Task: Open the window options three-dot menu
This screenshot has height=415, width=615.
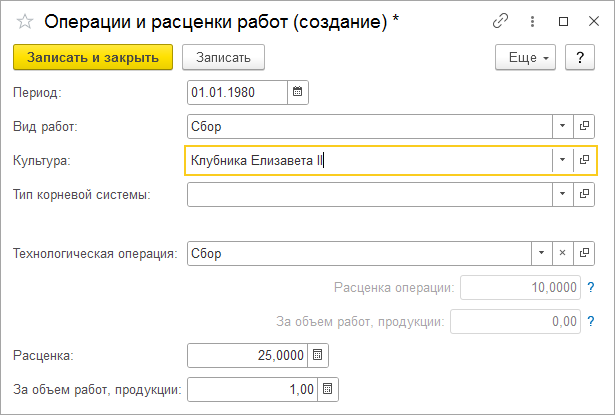Action: click(533, 21)
